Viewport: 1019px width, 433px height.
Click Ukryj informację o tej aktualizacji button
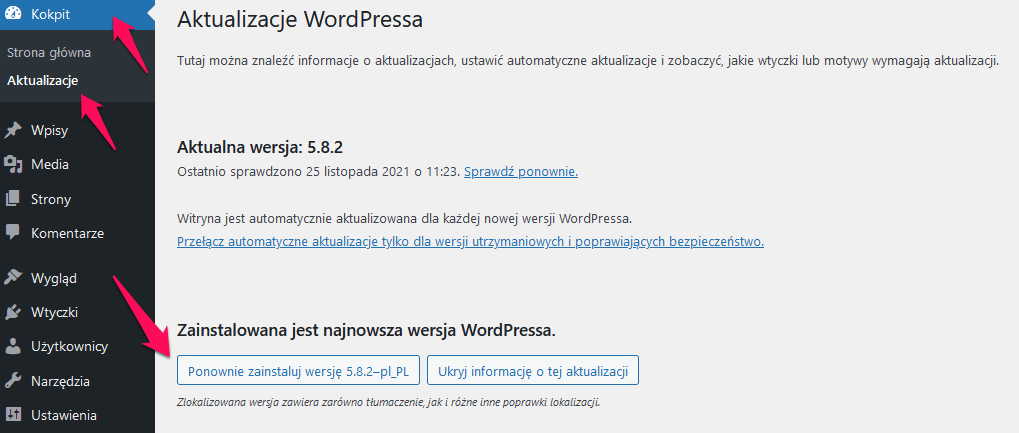533,371
